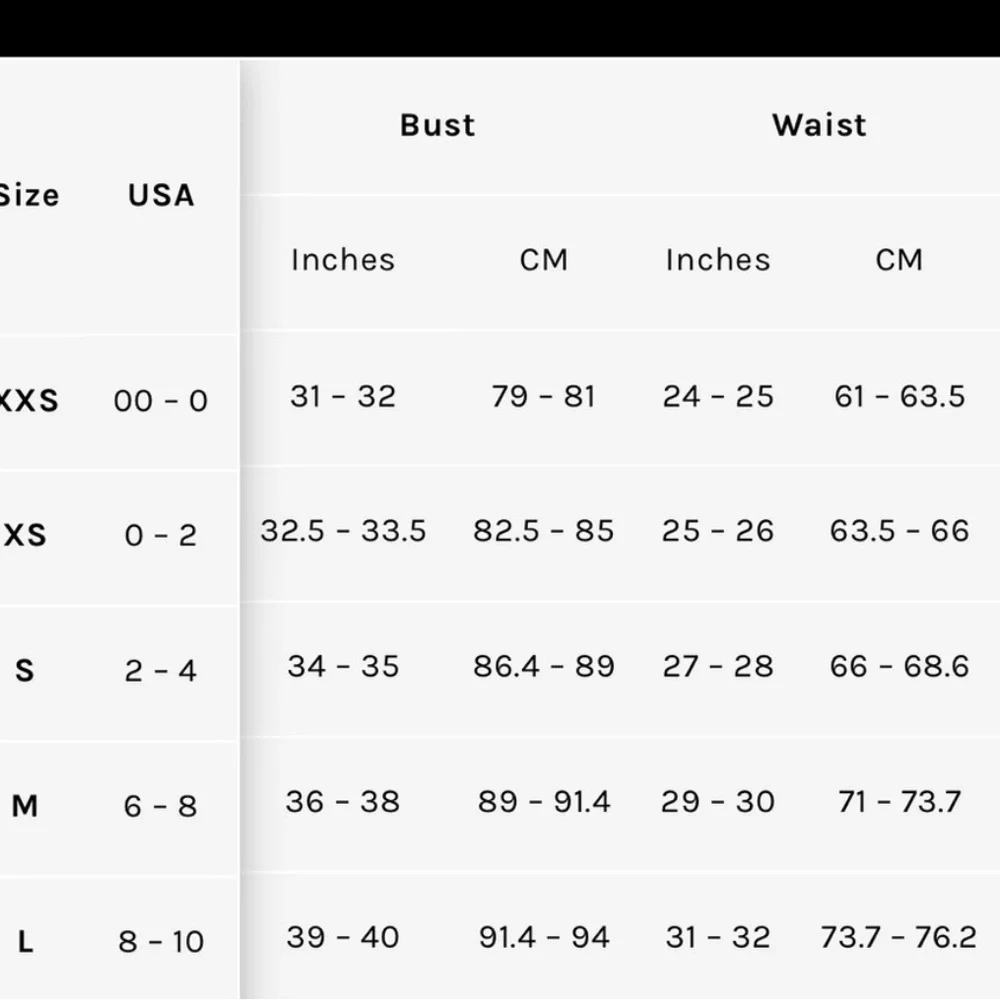The image size is (1000, 1000).
Task: Click waist CM value 73.7 - 76.2
Action: (x=898, y=937)
